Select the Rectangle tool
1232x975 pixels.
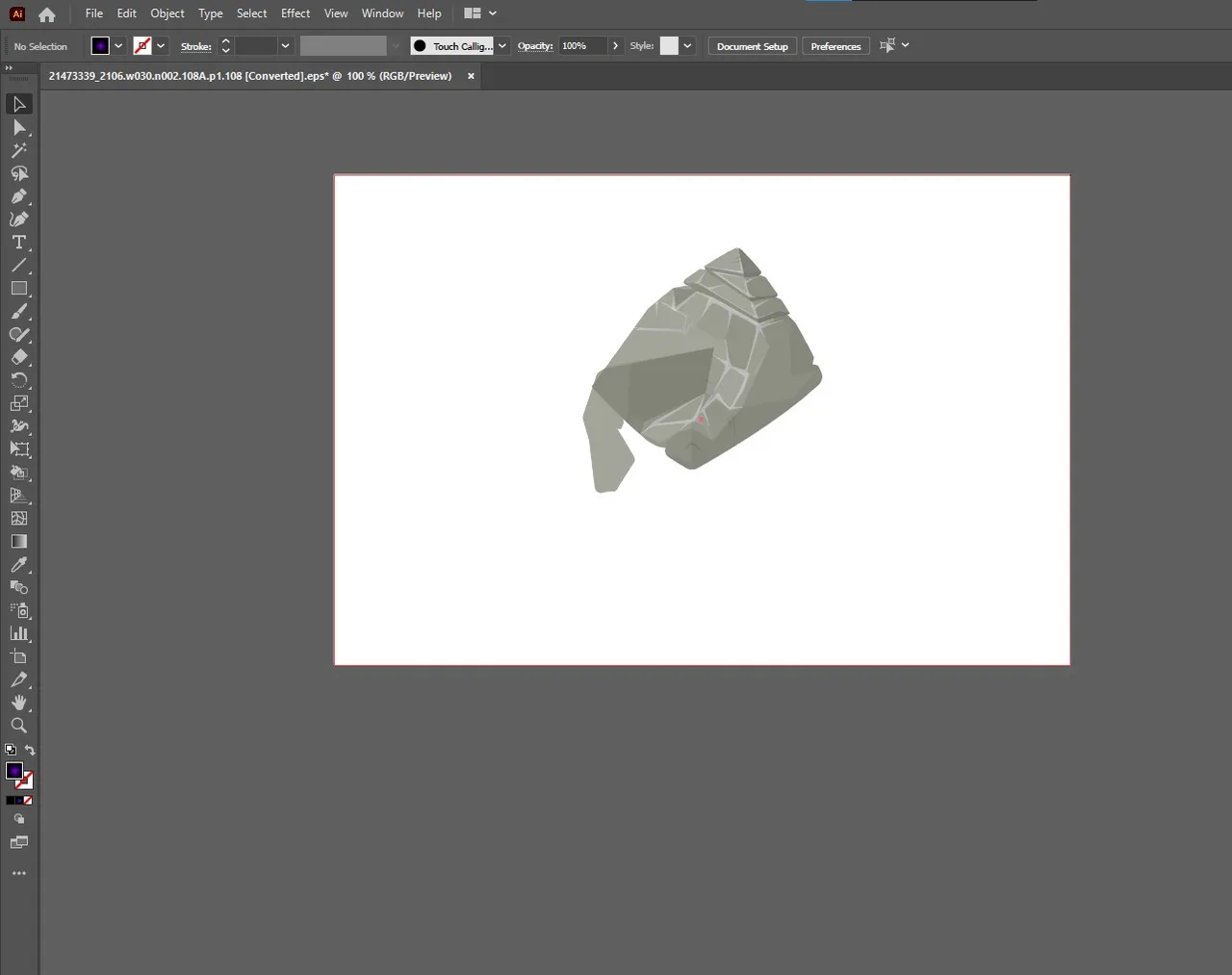(19, 289)
